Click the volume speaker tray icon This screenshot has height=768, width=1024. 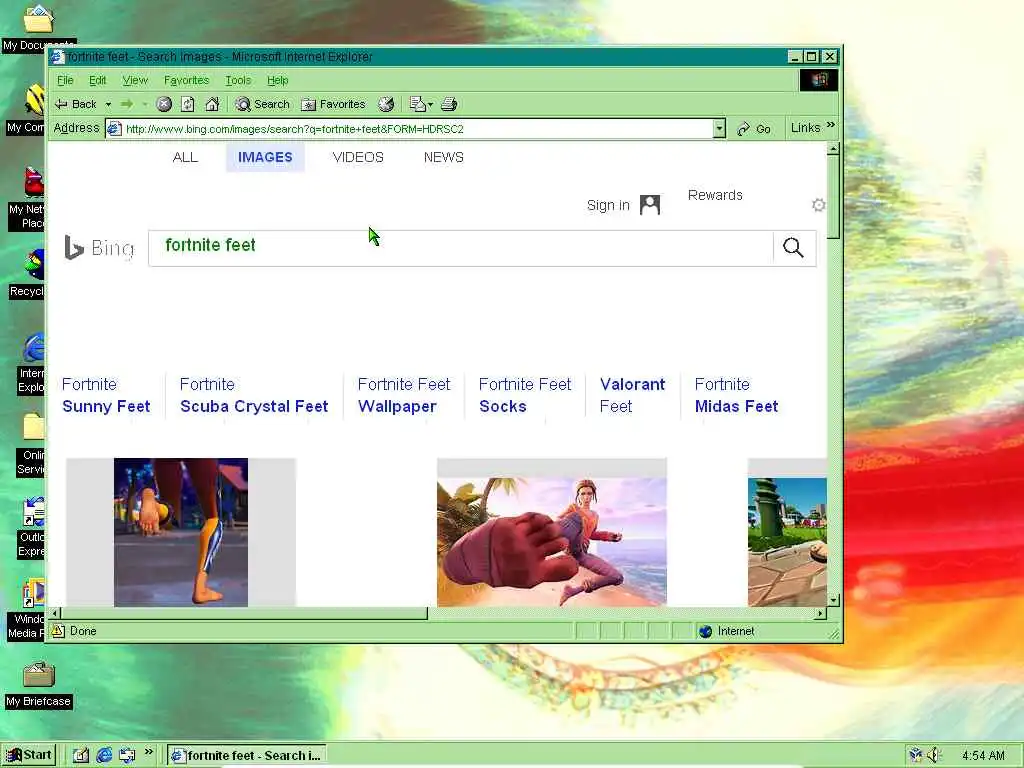coord(935,755)
